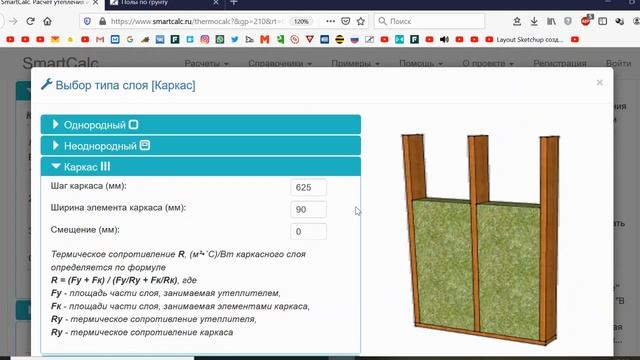Click the Шаг каркаса input with 625
The width and height of the screenshot is (640, 360).
click(x=308, y=187)
